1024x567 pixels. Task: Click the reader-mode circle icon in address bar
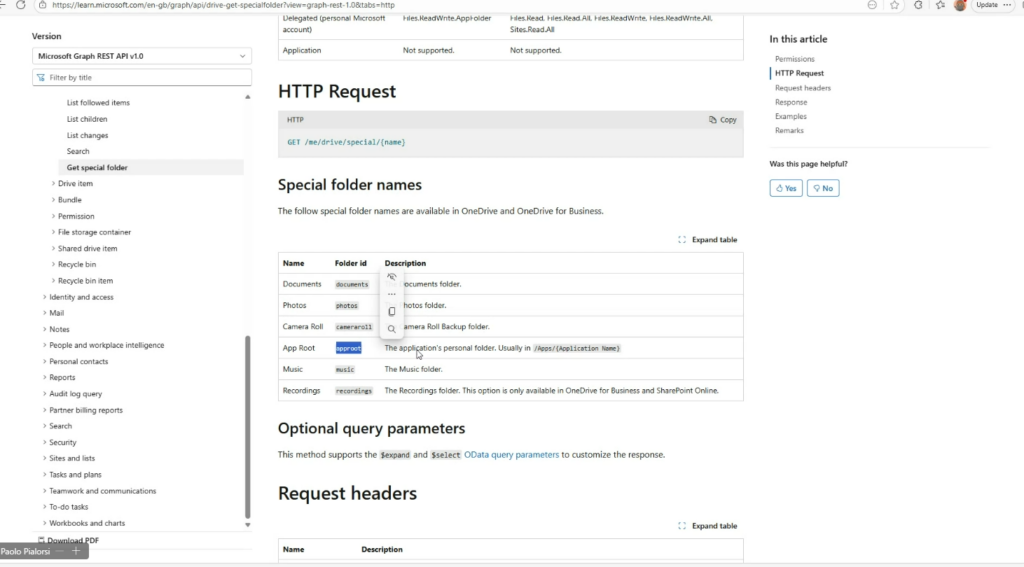[872, 5]
